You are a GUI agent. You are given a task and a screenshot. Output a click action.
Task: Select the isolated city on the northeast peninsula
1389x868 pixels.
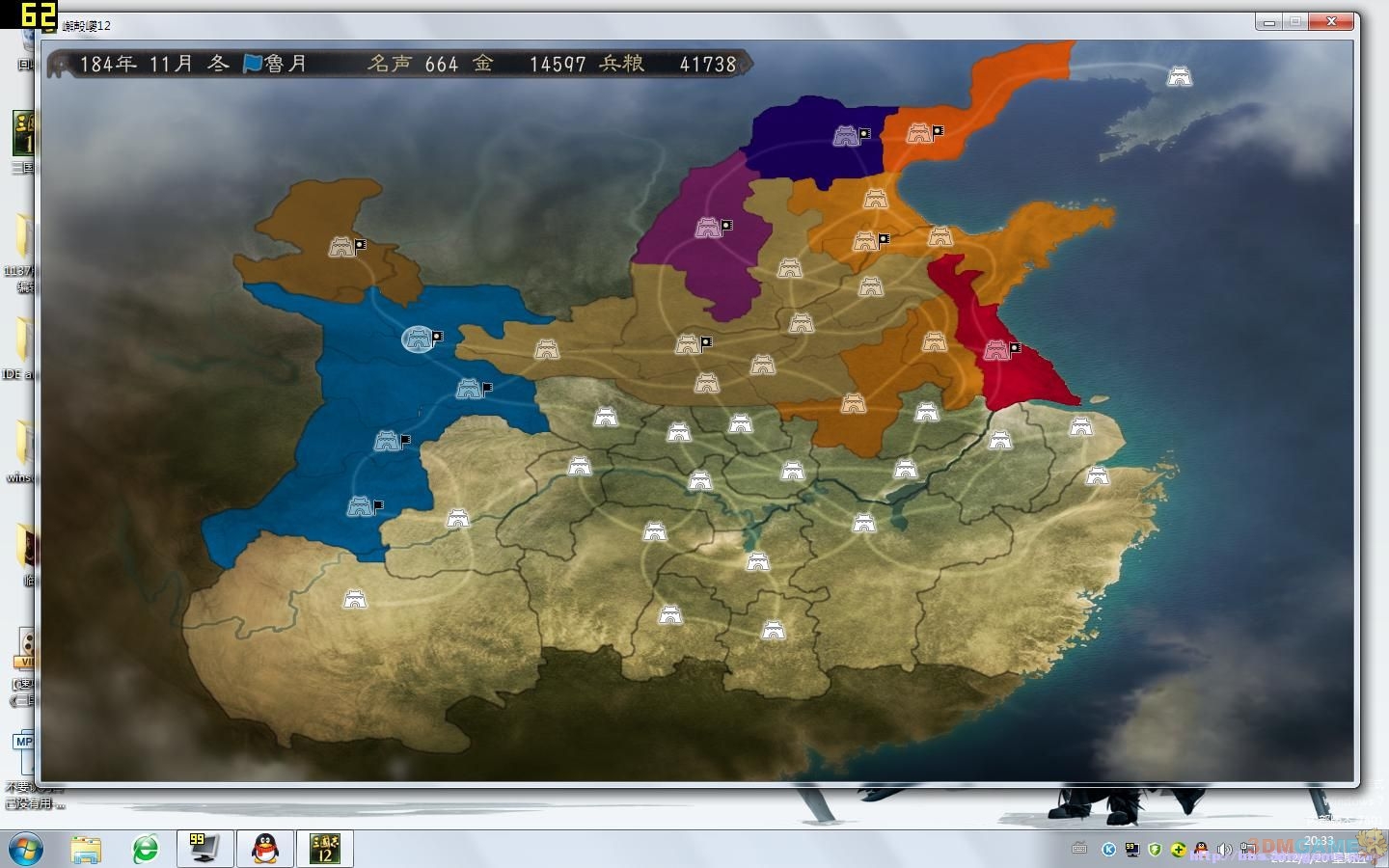click(x=1180, y=76)
